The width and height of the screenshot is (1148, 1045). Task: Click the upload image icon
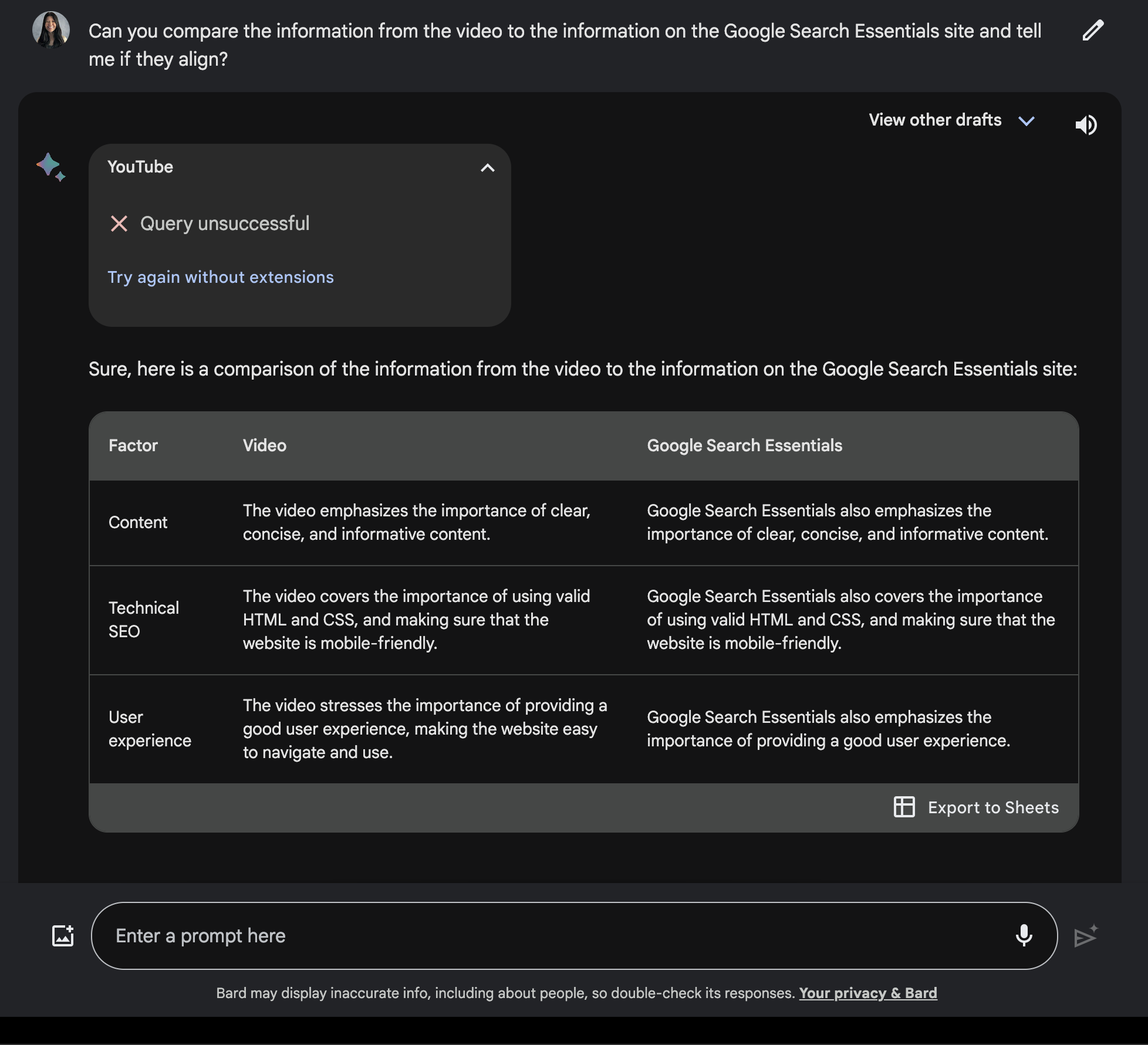coord(63,935)
